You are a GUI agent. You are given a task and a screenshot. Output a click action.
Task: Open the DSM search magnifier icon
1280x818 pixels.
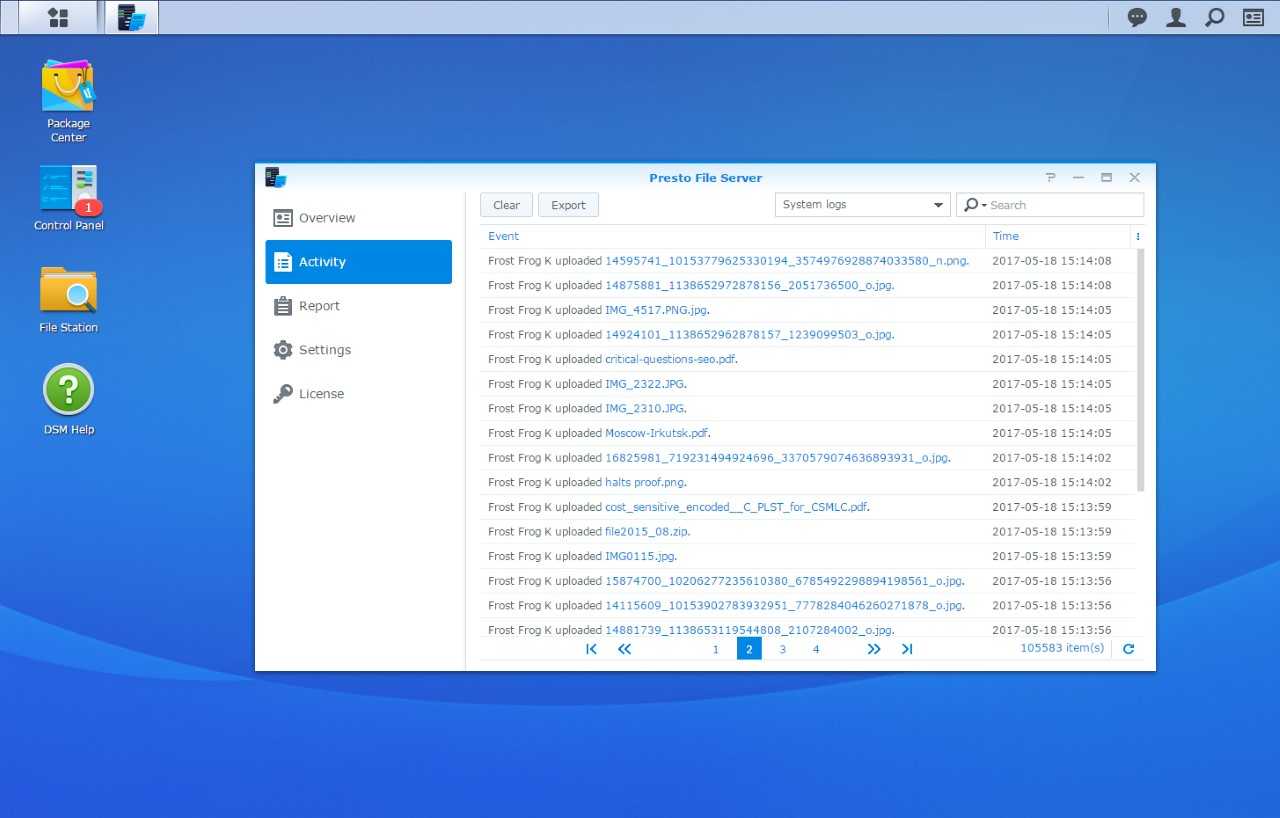pyautogui.click(x=1214, y=17)
